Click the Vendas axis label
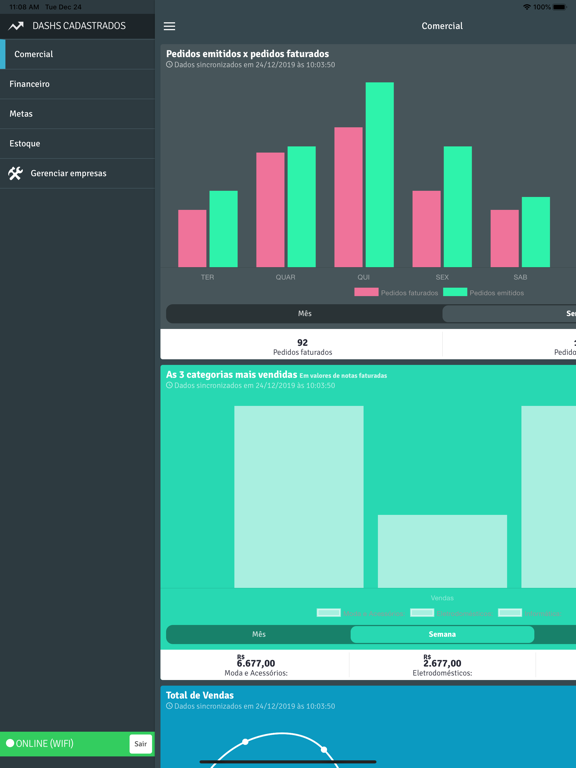 click(442, 598)
